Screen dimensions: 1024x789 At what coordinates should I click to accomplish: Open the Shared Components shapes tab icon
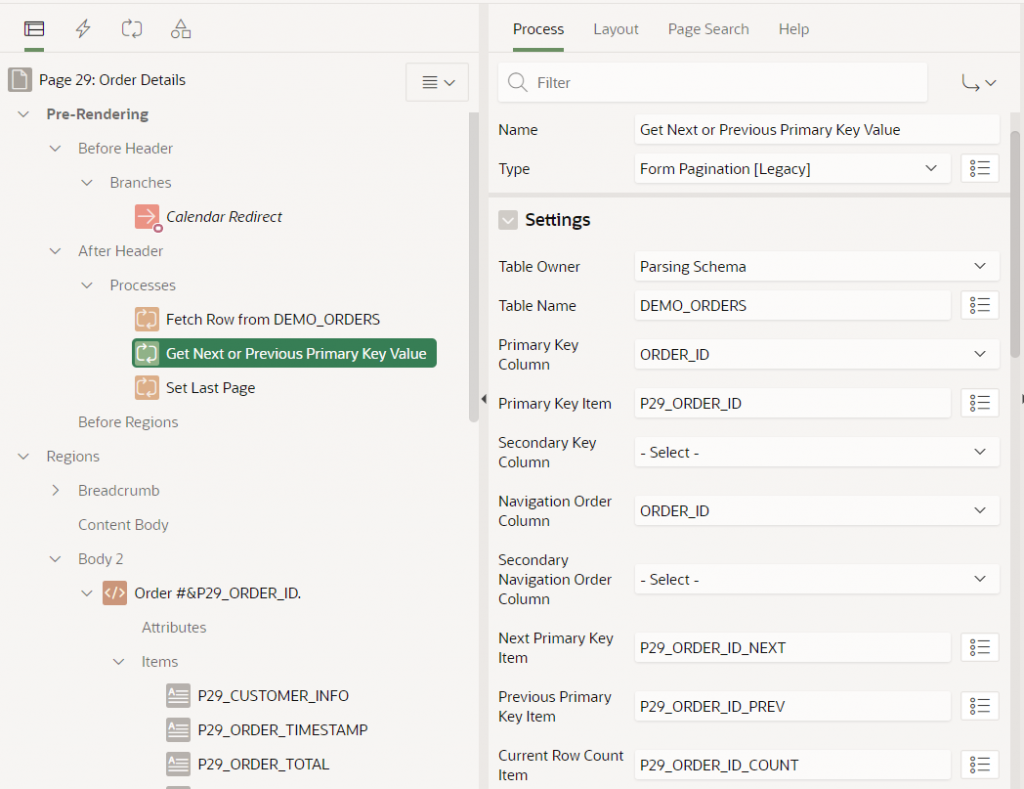click(x=181, y=29)
